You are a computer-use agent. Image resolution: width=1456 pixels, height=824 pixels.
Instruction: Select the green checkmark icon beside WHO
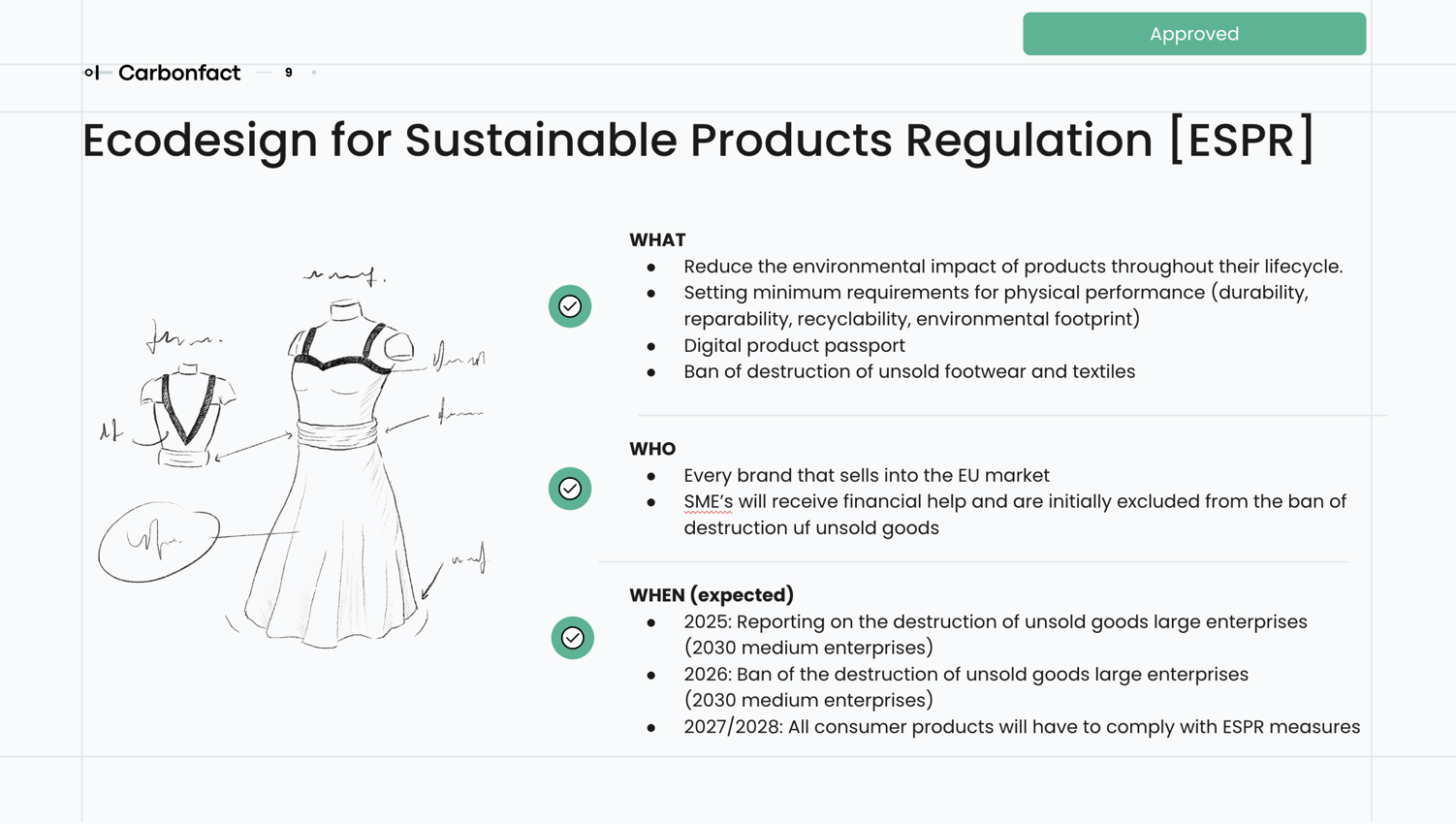pyautogui.click(x=570, y=489)
